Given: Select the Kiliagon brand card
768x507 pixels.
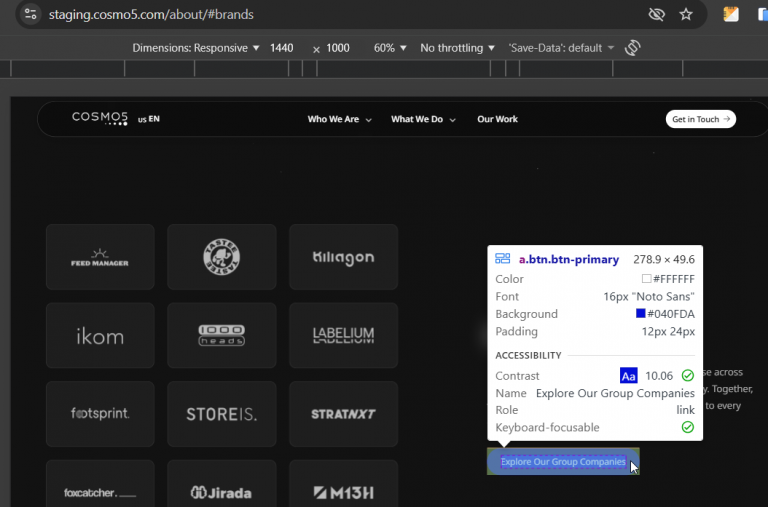Looking at the screenshot, I should [343, 257].
